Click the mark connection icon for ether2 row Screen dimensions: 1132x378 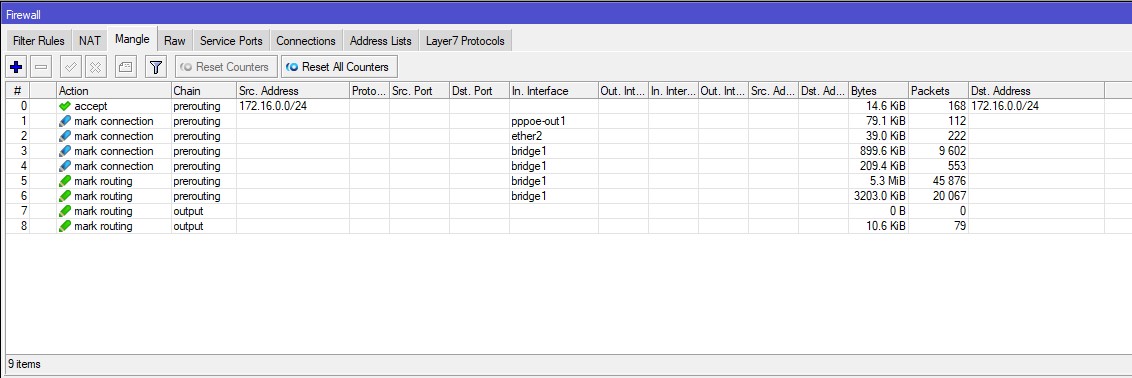click(x=65, y=136)
